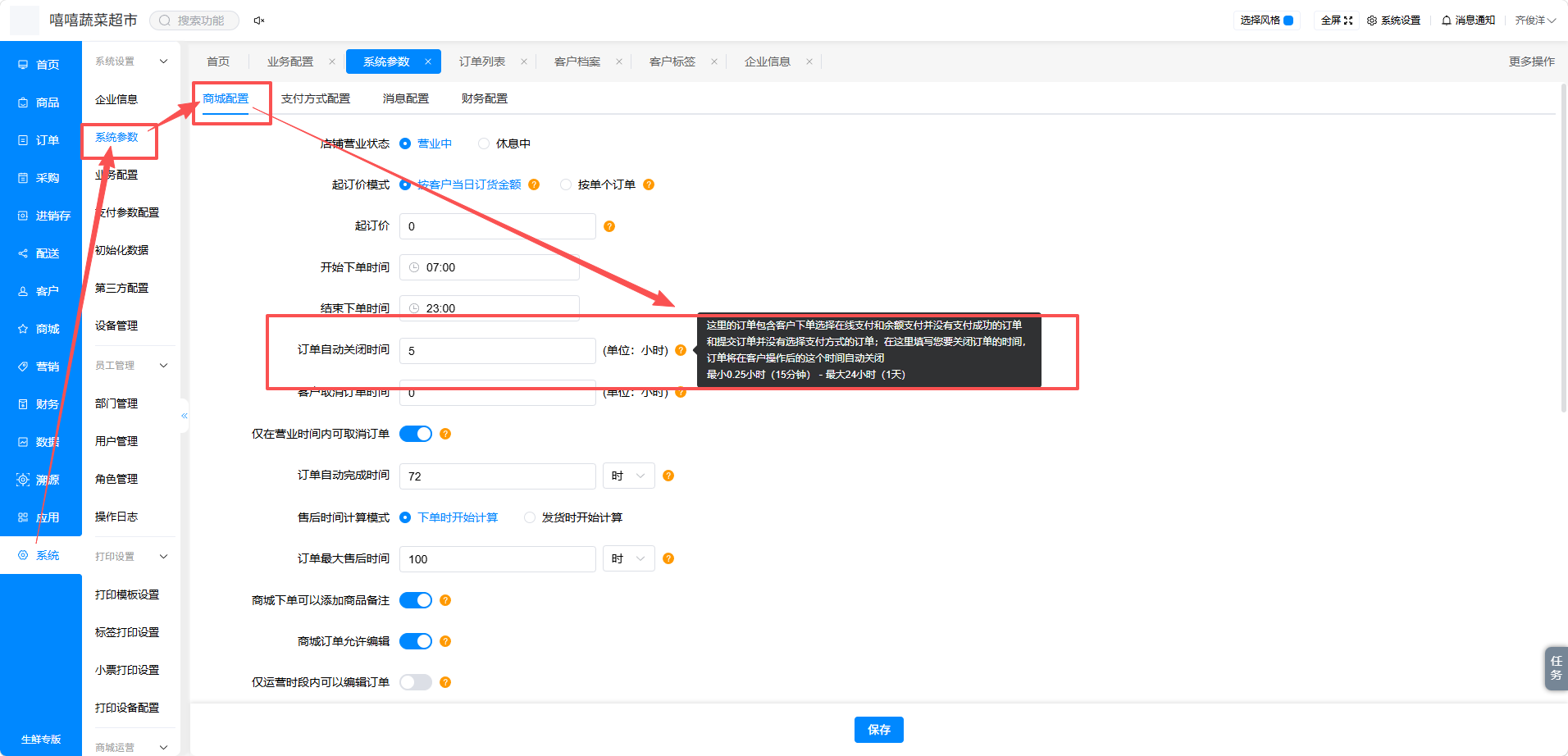Click help icon for 订单自动完成时间

(x=668, y=476)
